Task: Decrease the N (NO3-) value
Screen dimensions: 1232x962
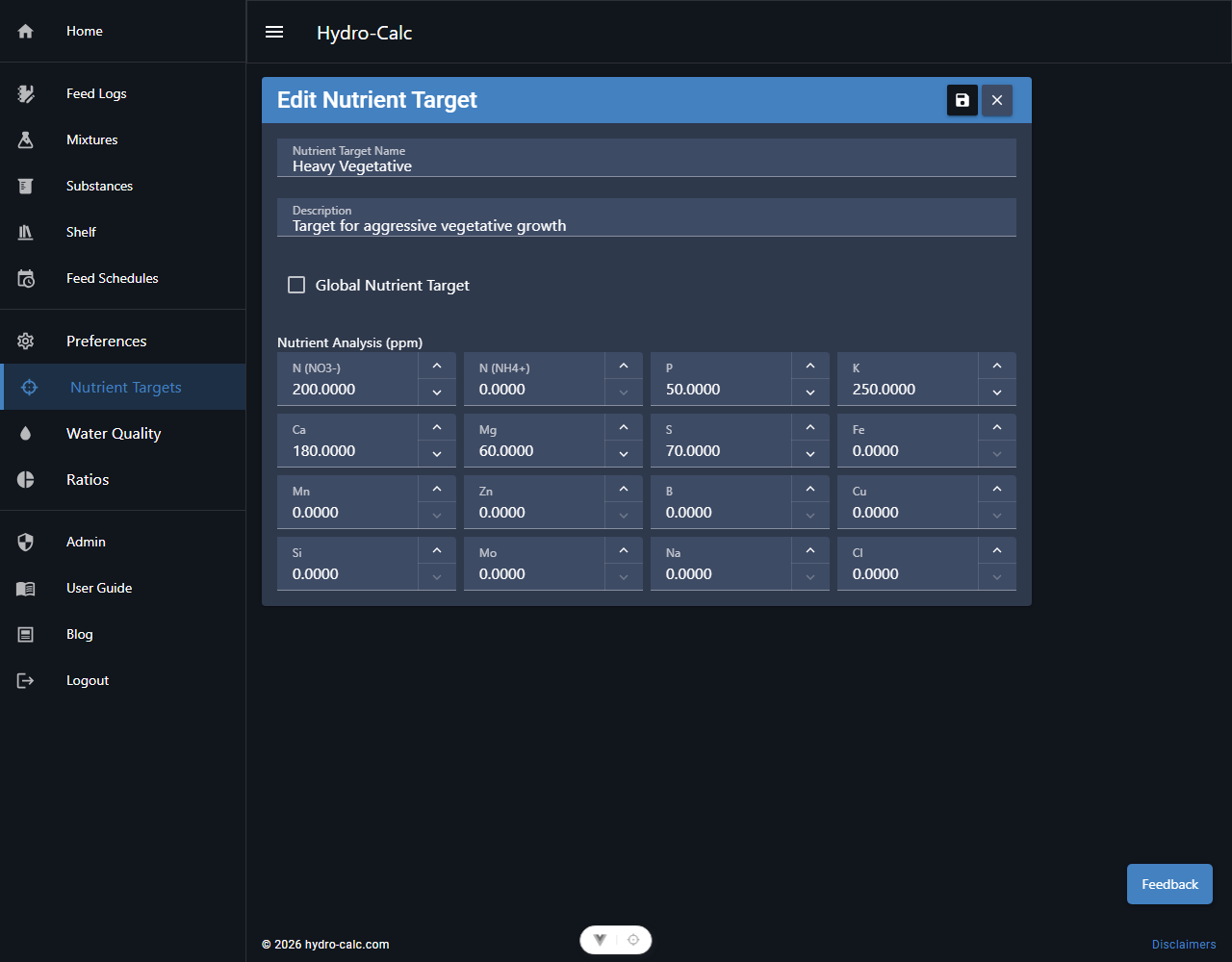Action: [x=437, y=392]
